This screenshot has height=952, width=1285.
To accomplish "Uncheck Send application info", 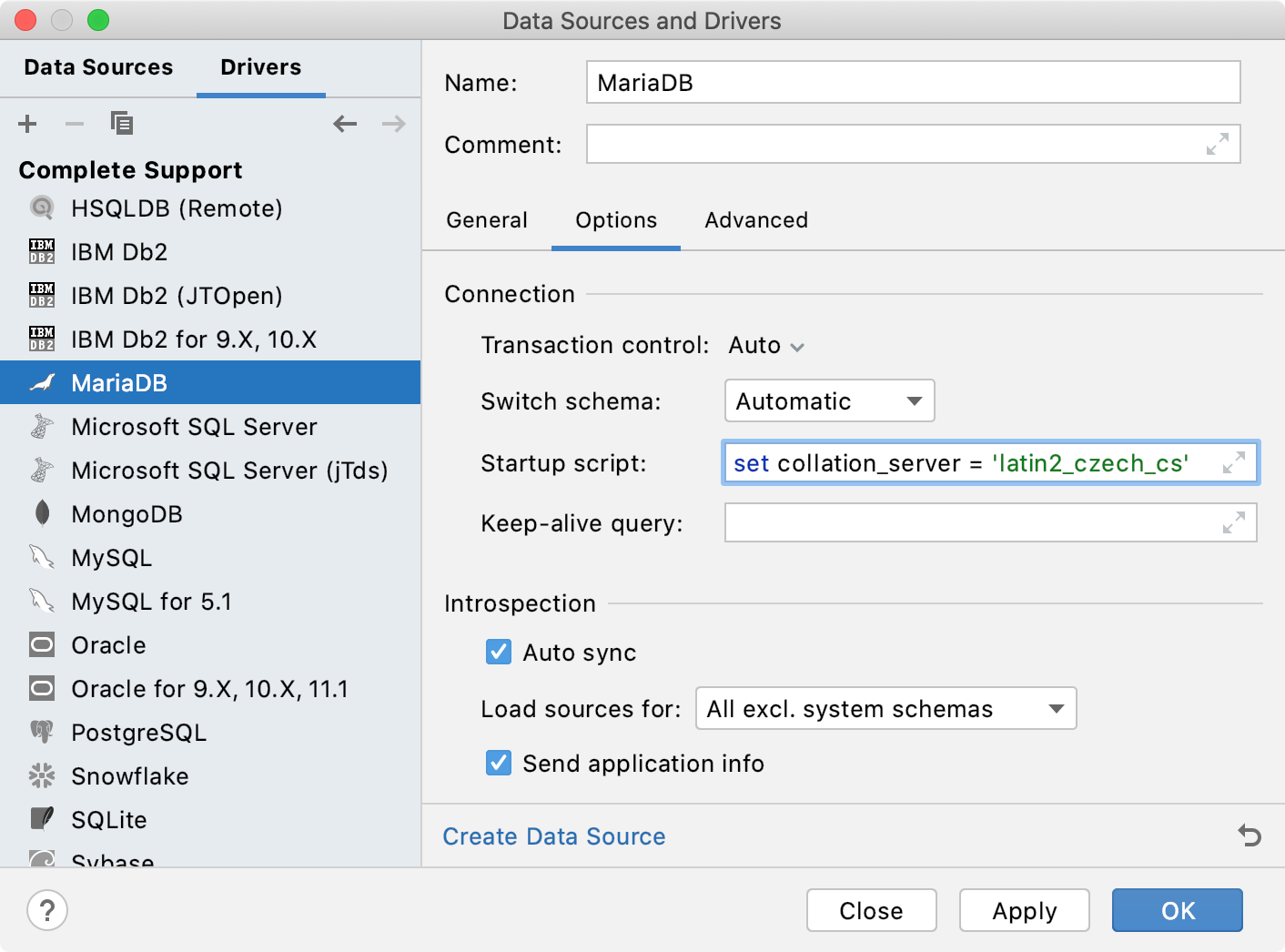I will [498, 764].
